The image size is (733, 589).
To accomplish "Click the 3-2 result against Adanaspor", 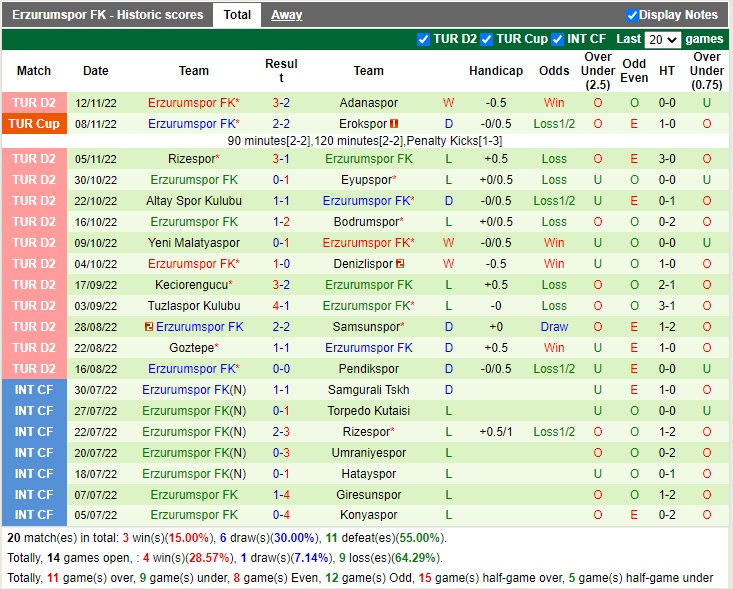I will click(281, 103).
